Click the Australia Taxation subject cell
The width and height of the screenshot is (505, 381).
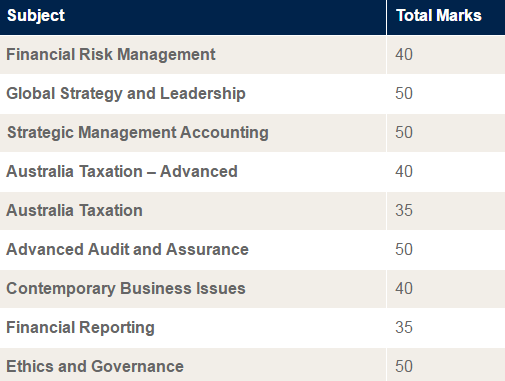point(193,211)
